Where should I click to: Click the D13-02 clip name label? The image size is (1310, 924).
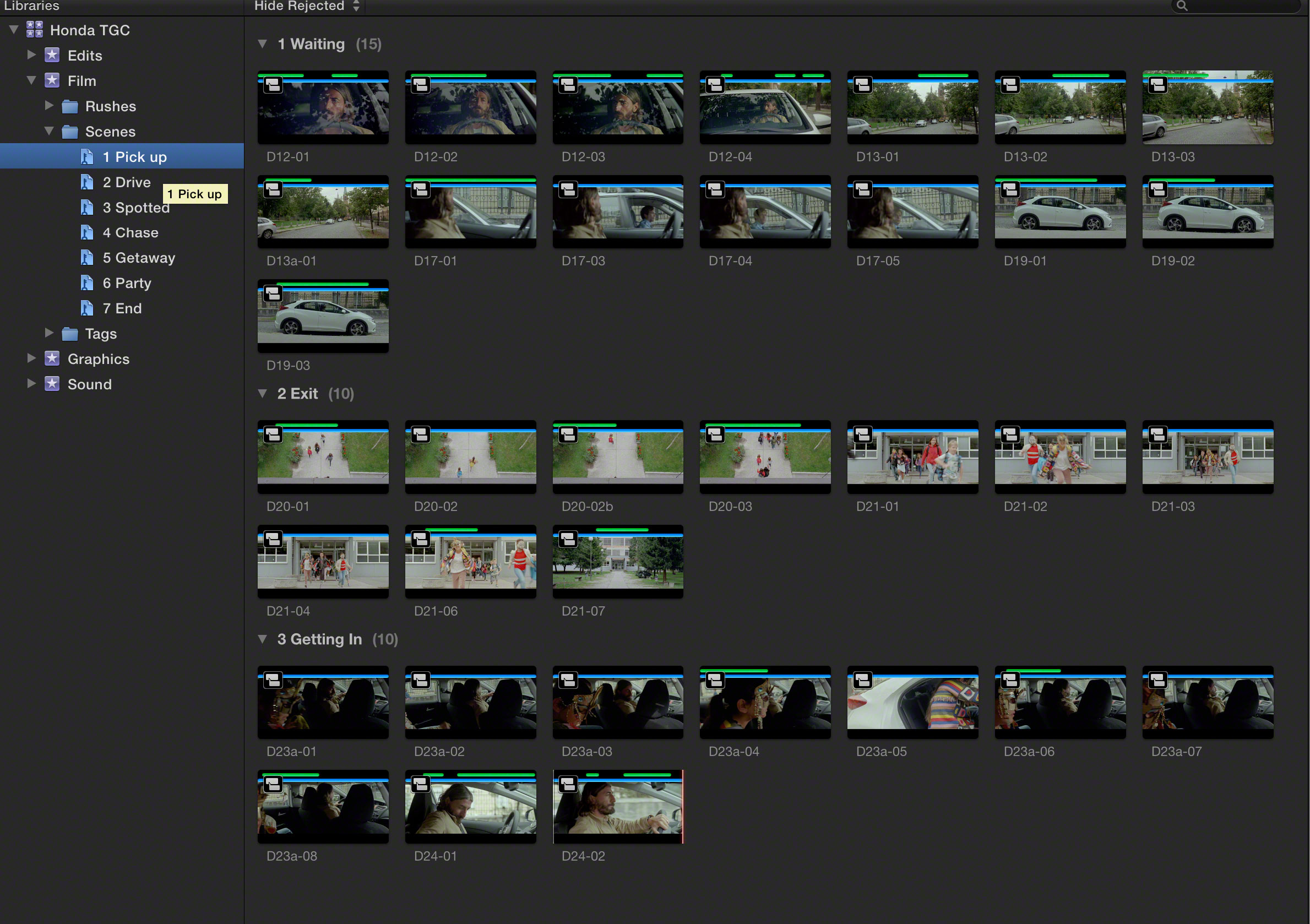[1025, 156]
